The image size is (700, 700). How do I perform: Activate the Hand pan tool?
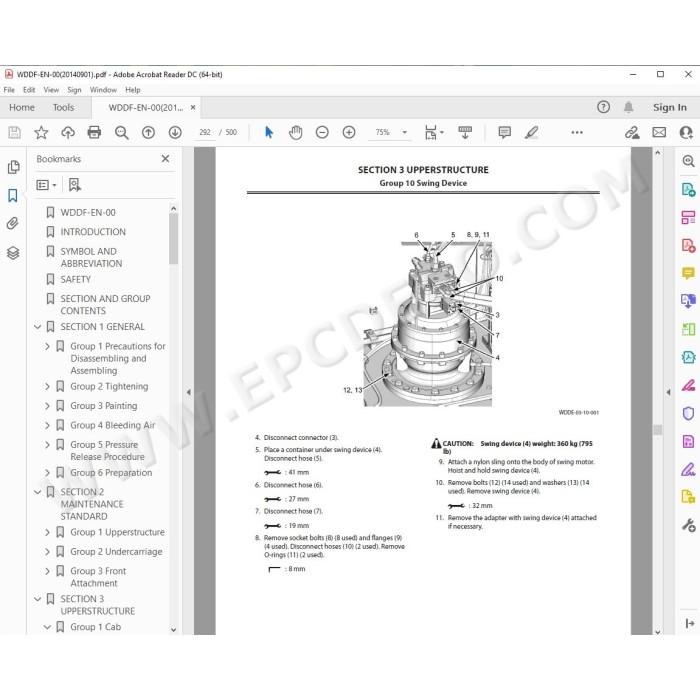pos(296,132)
